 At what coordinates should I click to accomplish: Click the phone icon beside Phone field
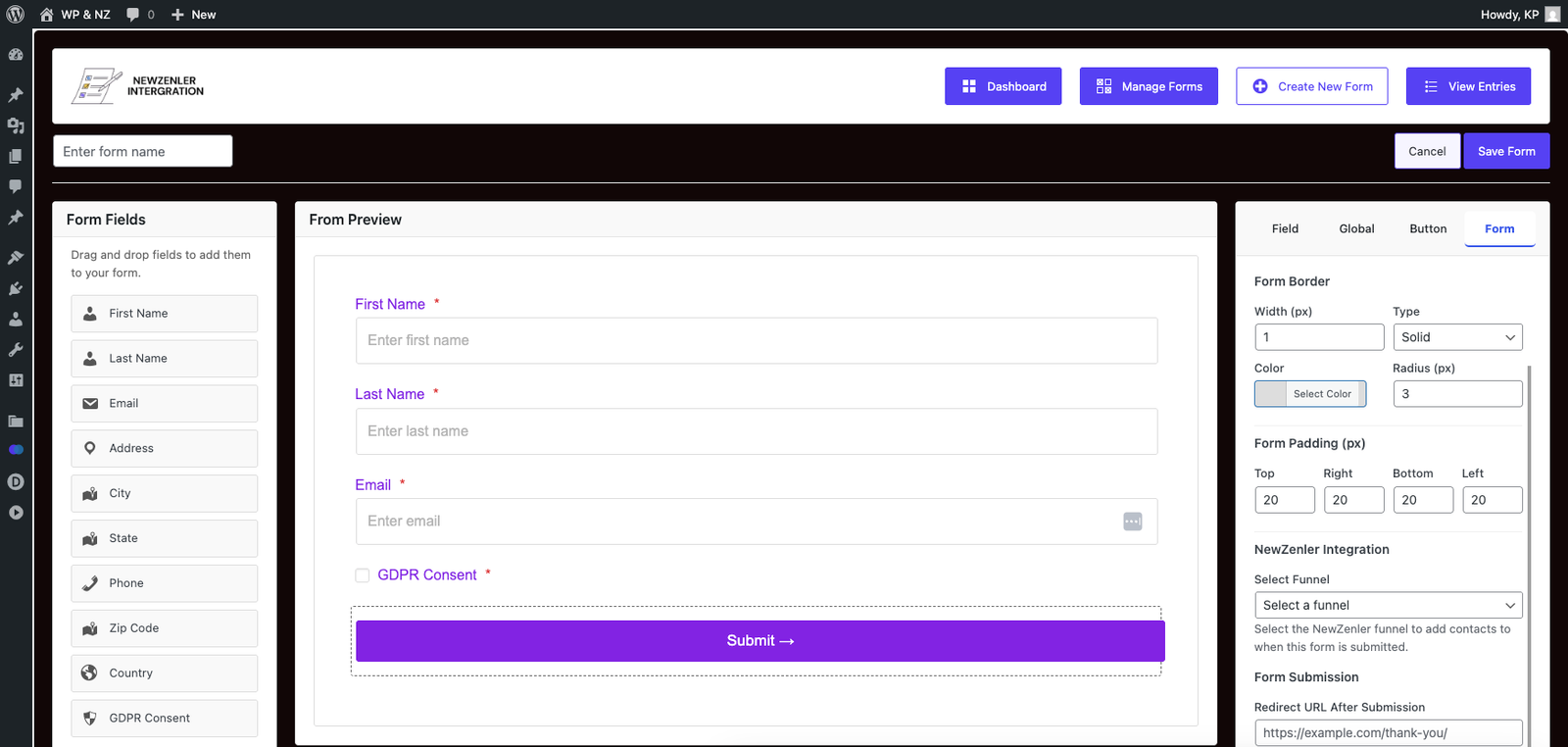point(89,583)
